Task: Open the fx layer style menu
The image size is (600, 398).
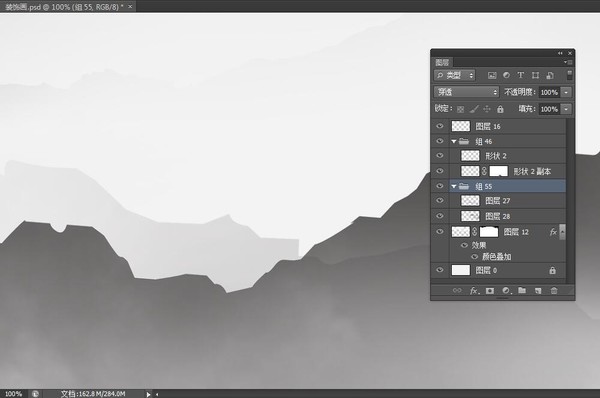Action: [474, 291]
